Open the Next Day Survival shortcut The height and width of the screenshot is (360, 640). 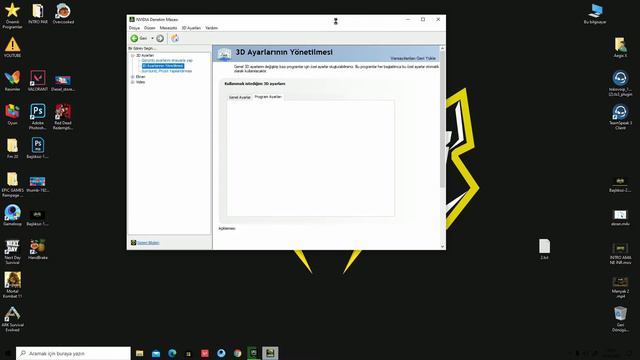(12, 252)
